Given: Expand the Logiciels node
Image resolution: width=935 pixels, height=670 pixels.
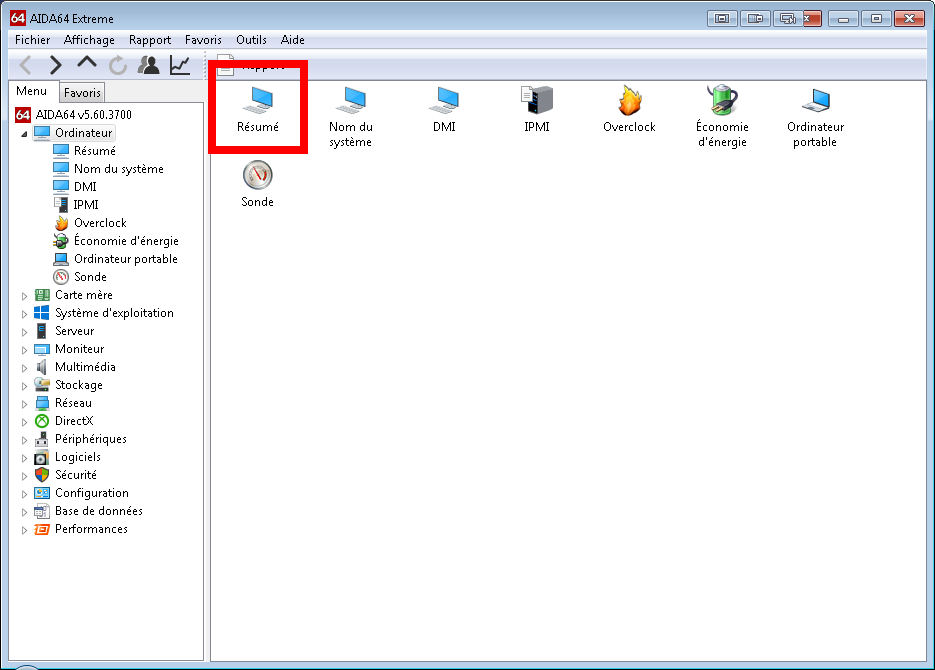Looking at the screenshot, I should [x=24, y=458].
